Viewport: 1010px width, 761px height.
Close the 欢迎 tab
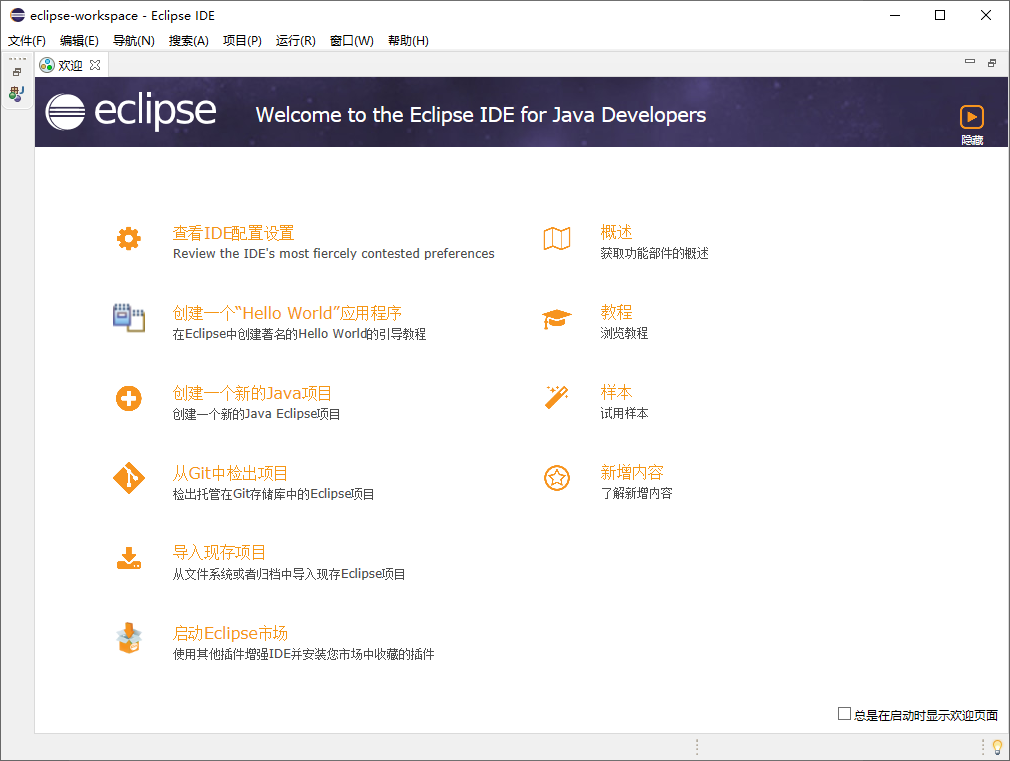click(95, 65)
